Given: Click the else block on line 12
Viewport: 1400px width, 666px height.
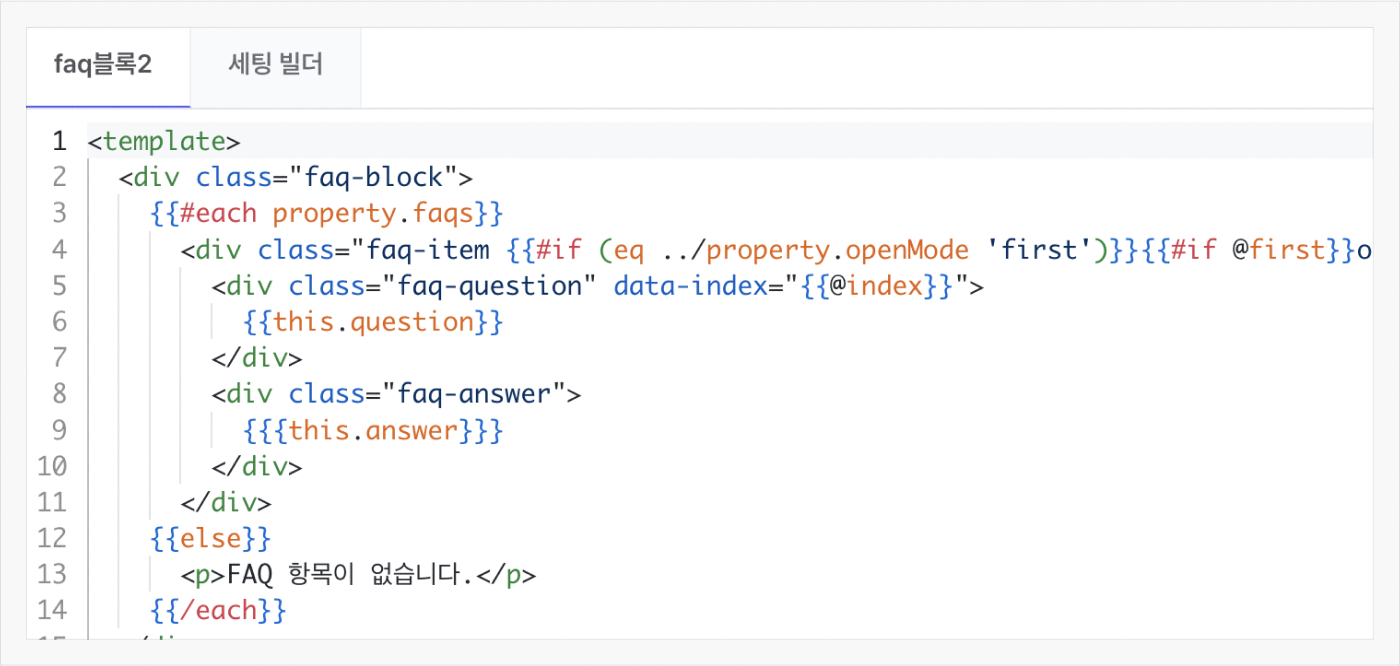Looking at the screenshot, I should (211, 537).
